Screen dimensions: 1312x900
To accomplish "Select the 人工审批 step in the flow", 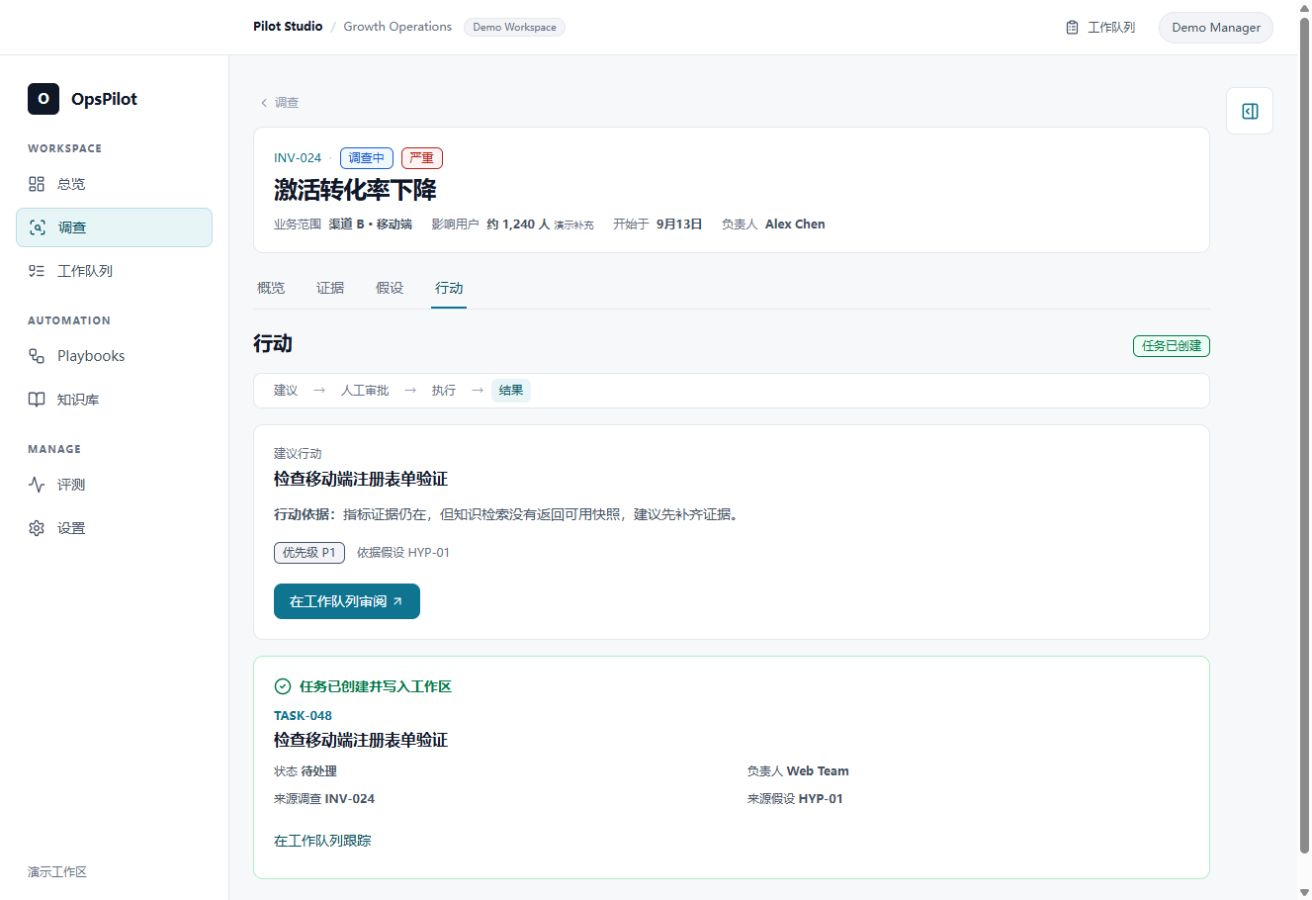I will point(365,391).
